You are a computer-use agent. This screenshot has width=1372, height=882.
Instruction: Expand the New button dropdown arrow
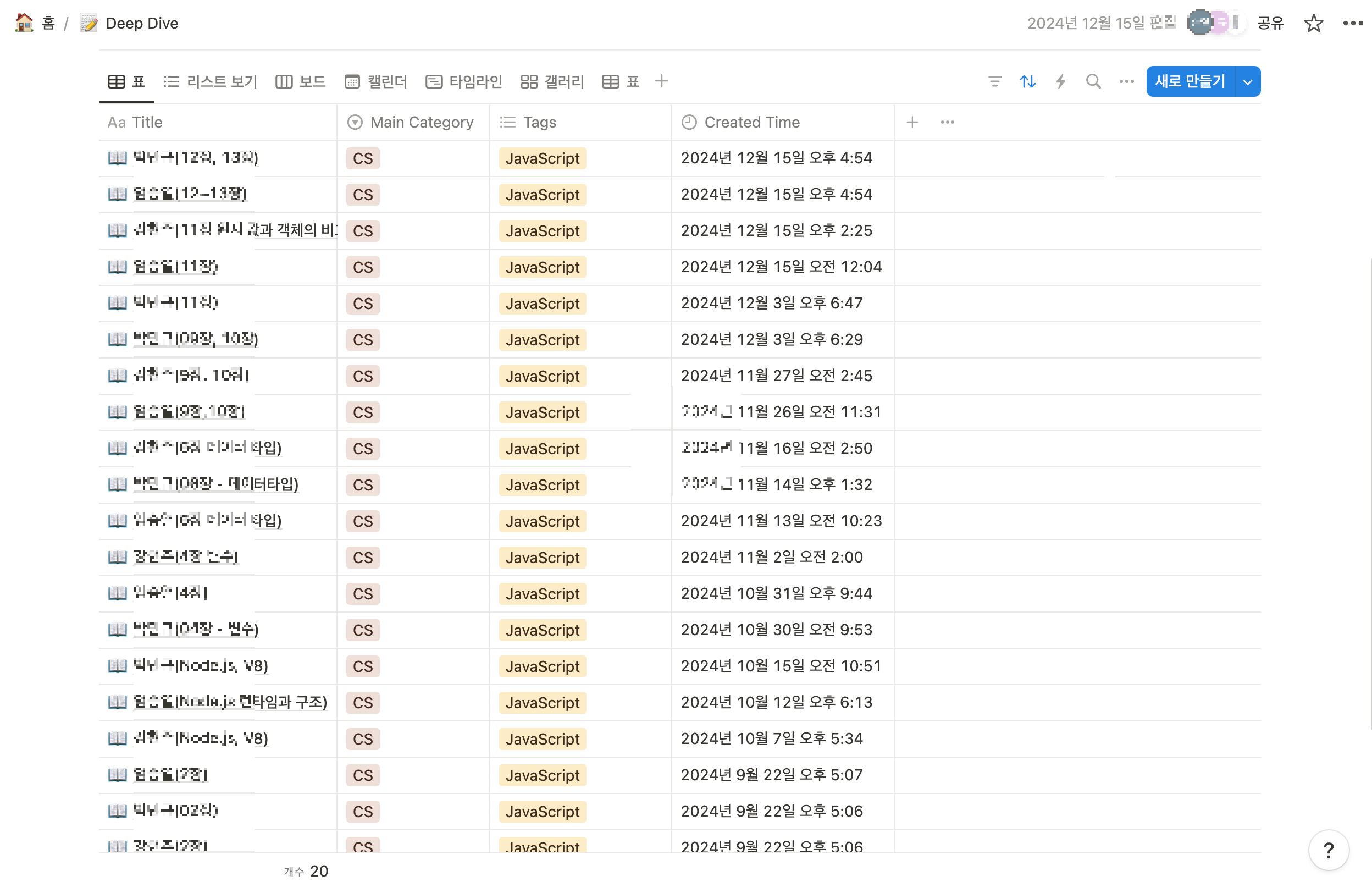click(1247, 82)
